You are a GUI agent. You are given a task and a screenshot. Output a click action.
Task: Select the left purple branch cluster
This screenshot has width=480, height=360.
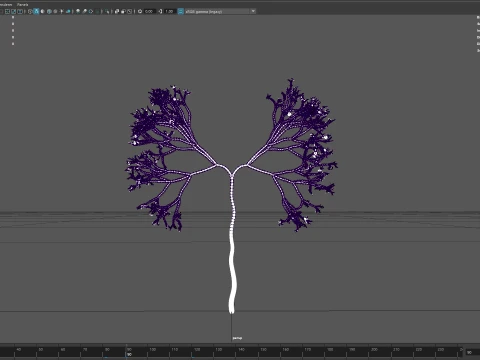(160, 157)
